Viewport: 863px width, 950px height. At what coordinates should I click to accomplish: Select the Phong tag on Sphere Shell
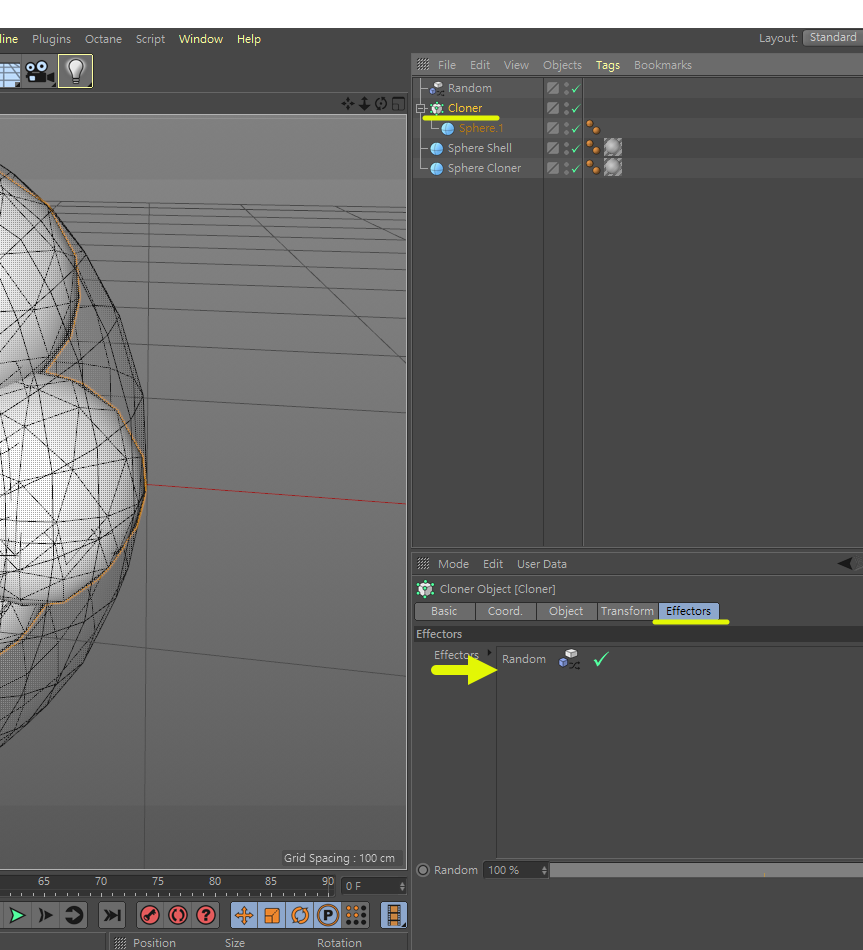[x=593, y=147]
